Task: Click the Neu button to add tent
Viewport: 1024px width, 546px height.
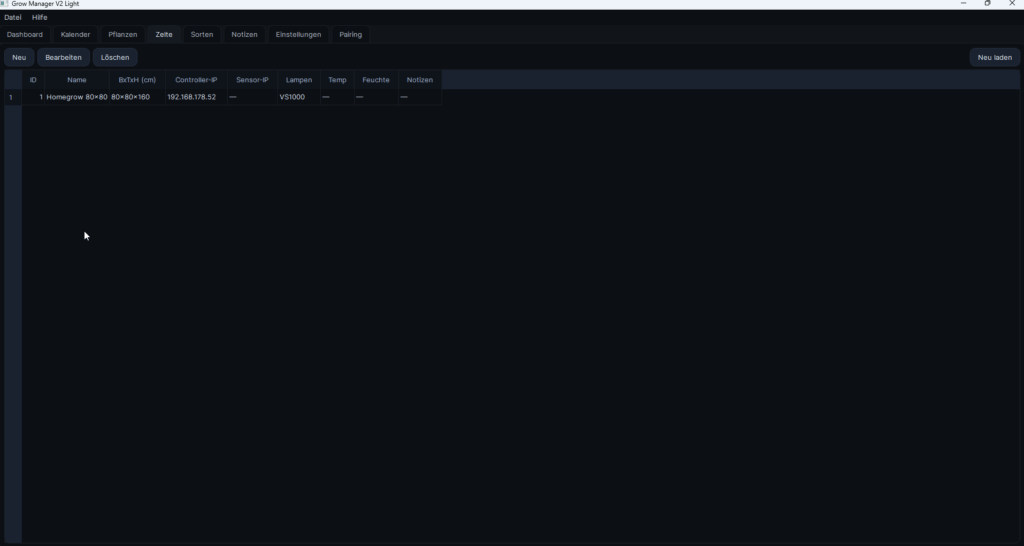Action: 19,58
